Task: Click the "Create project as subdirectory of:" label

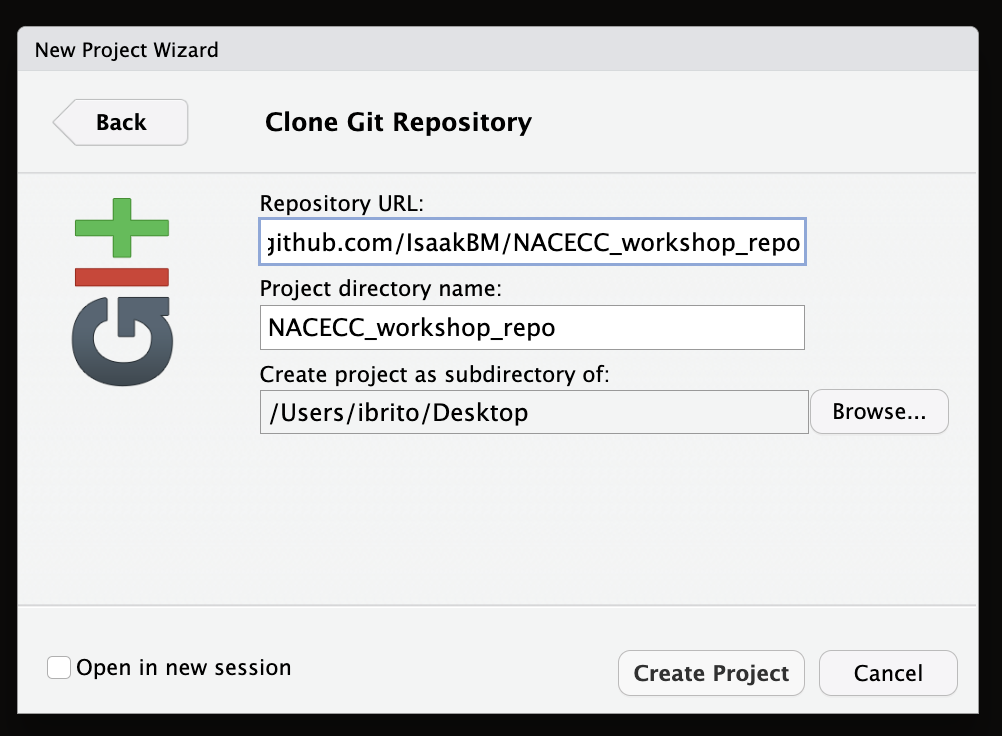Action: pyautogui.click(x=435, y=375)
